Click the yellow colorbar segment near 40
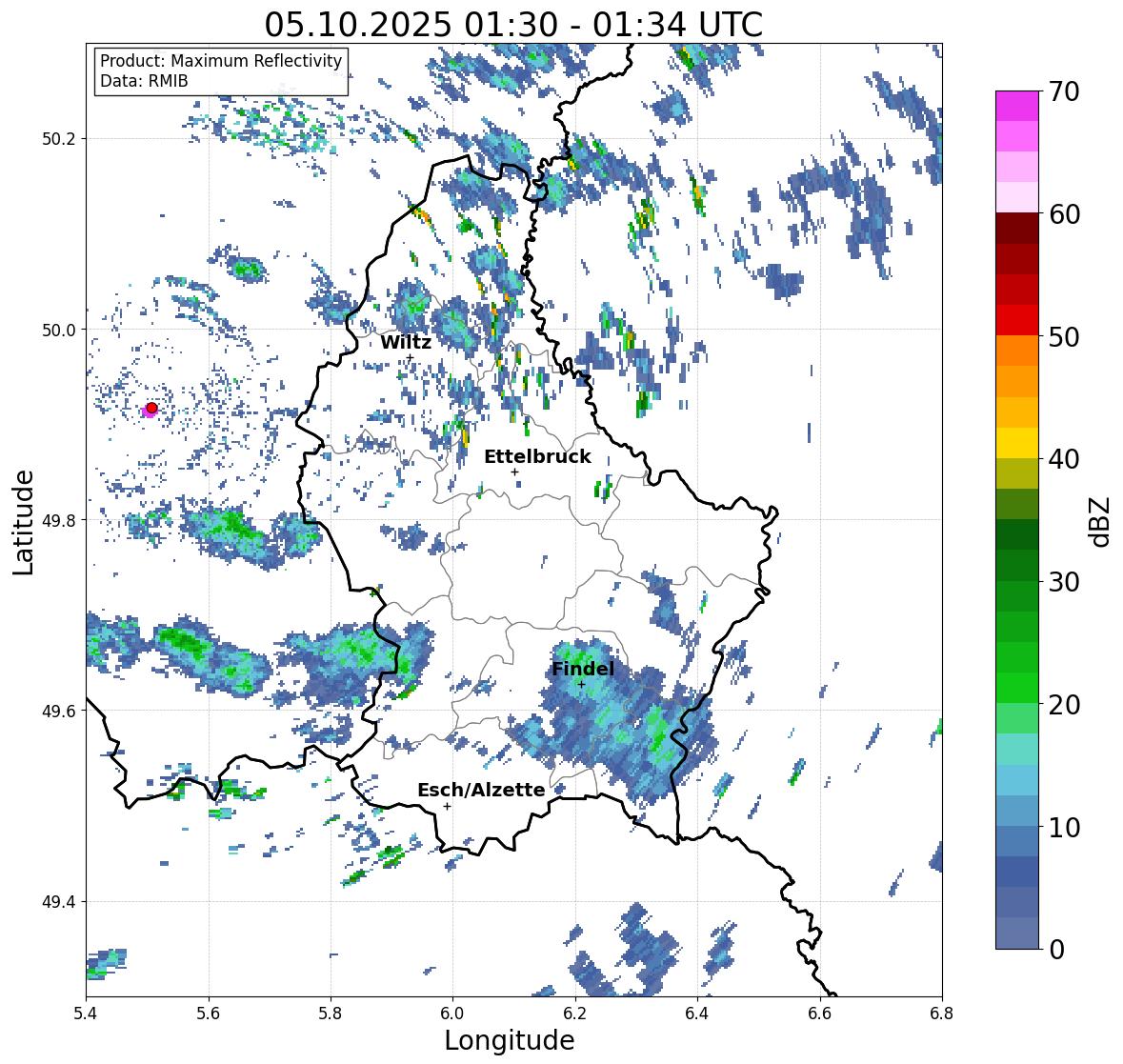The height and width of the screenshot is (1064, 1123). click(1017, 443)
